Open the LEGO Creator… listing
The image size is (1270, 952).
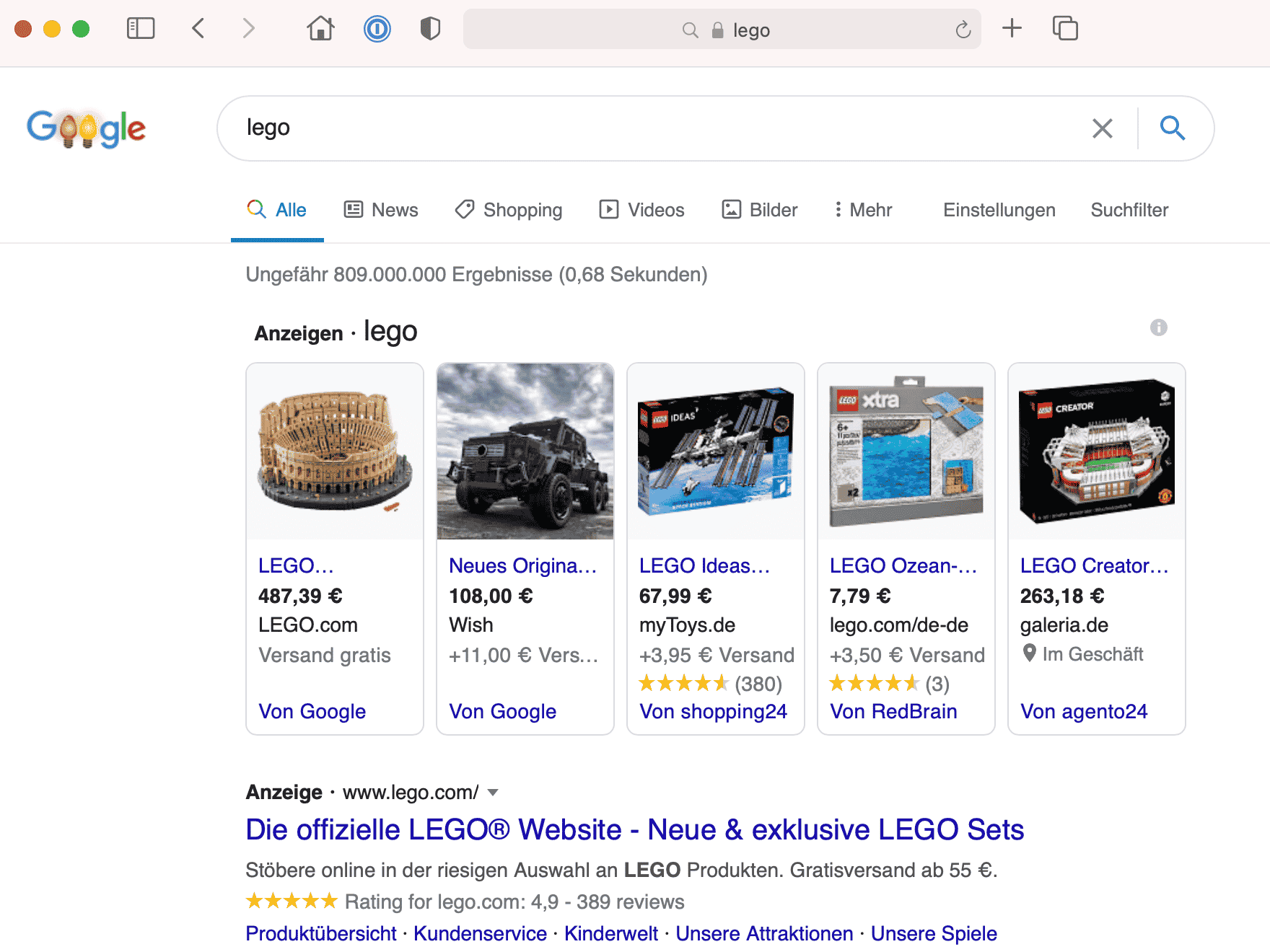point(1094,565)
